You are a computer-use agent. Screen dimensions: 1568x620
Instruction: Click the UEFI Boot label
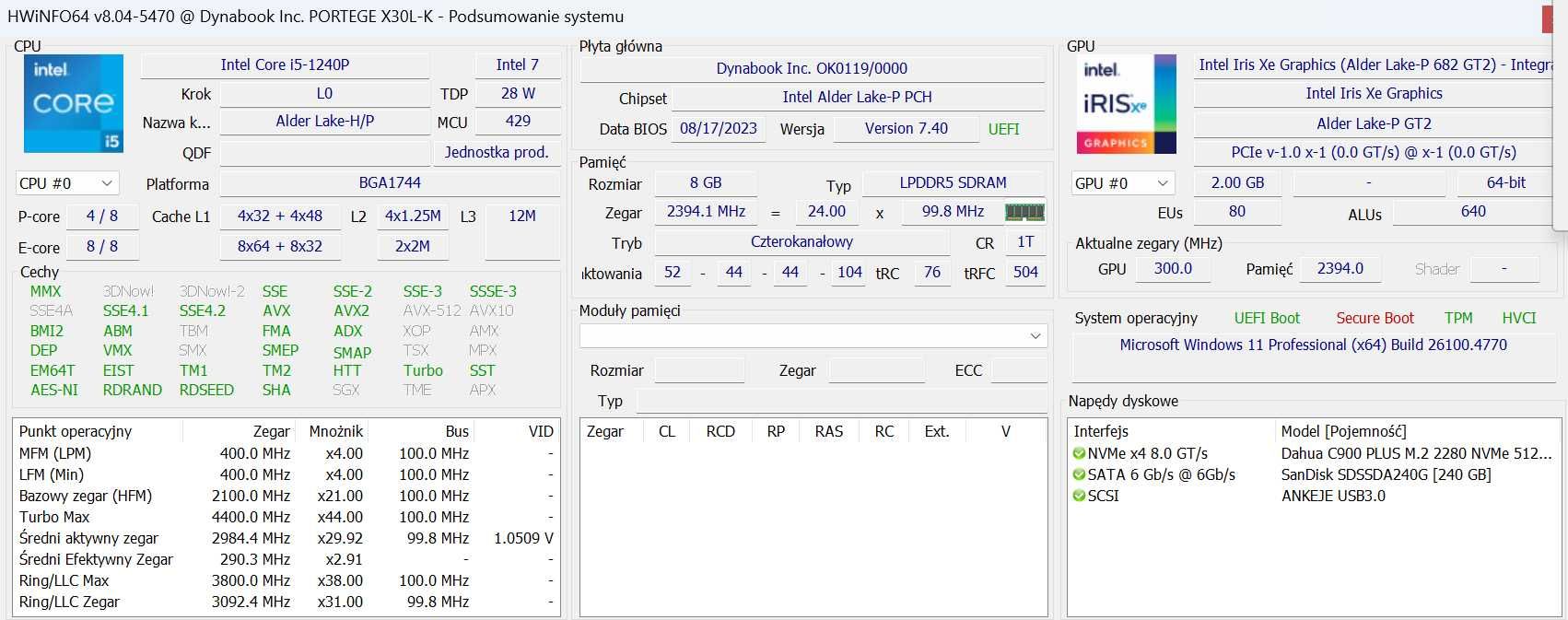click(1267, 318)
